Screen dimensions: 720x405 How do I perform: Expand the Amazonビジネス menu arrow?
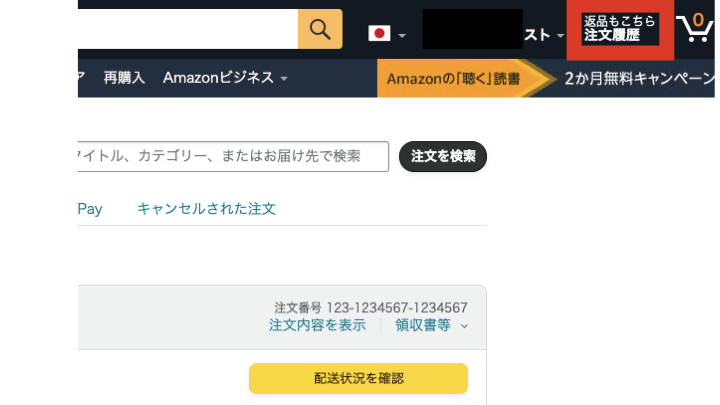[284, 79]
